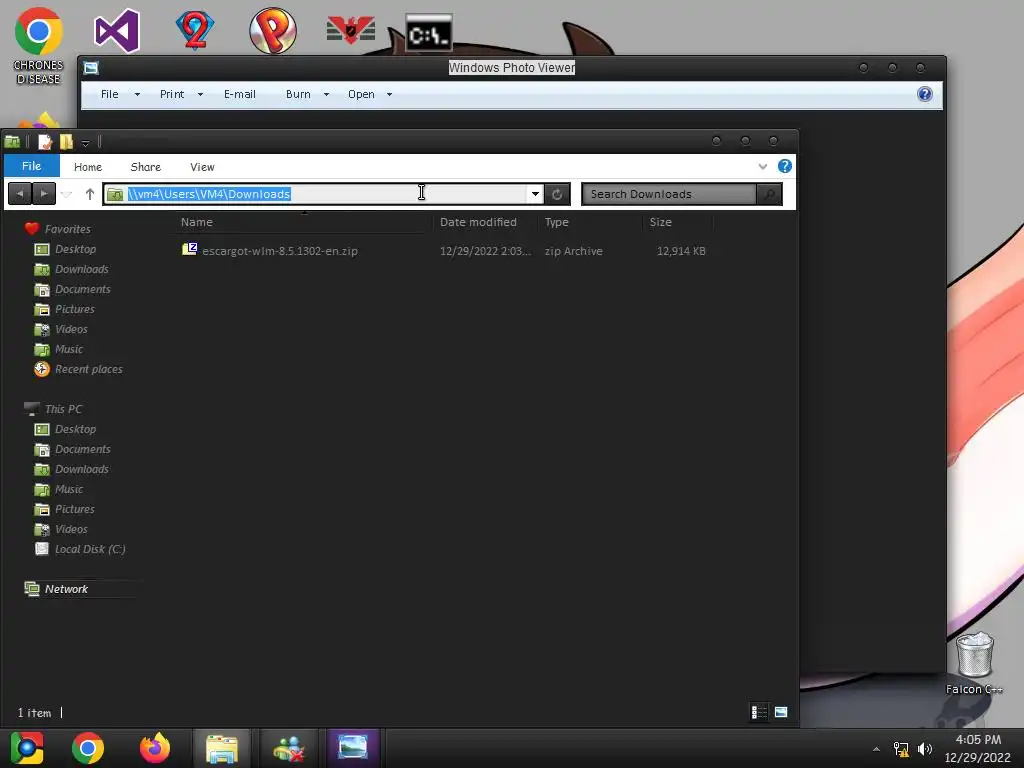
Task: Open Documents under Favorites
Action: 82,289
